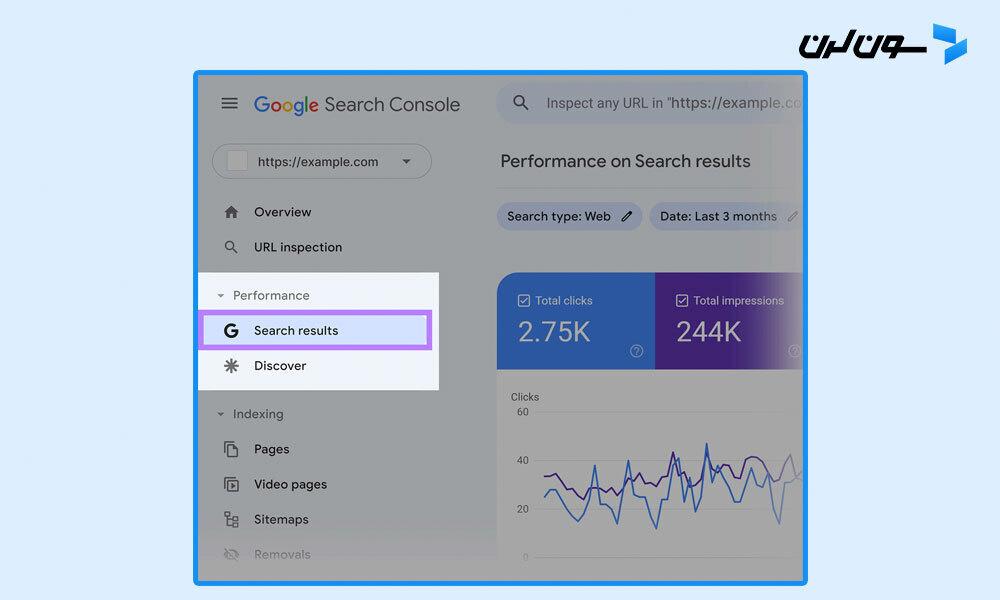Click pencil icon on Search type chip
The image size is (1000, 600).
tap(627, 216)
